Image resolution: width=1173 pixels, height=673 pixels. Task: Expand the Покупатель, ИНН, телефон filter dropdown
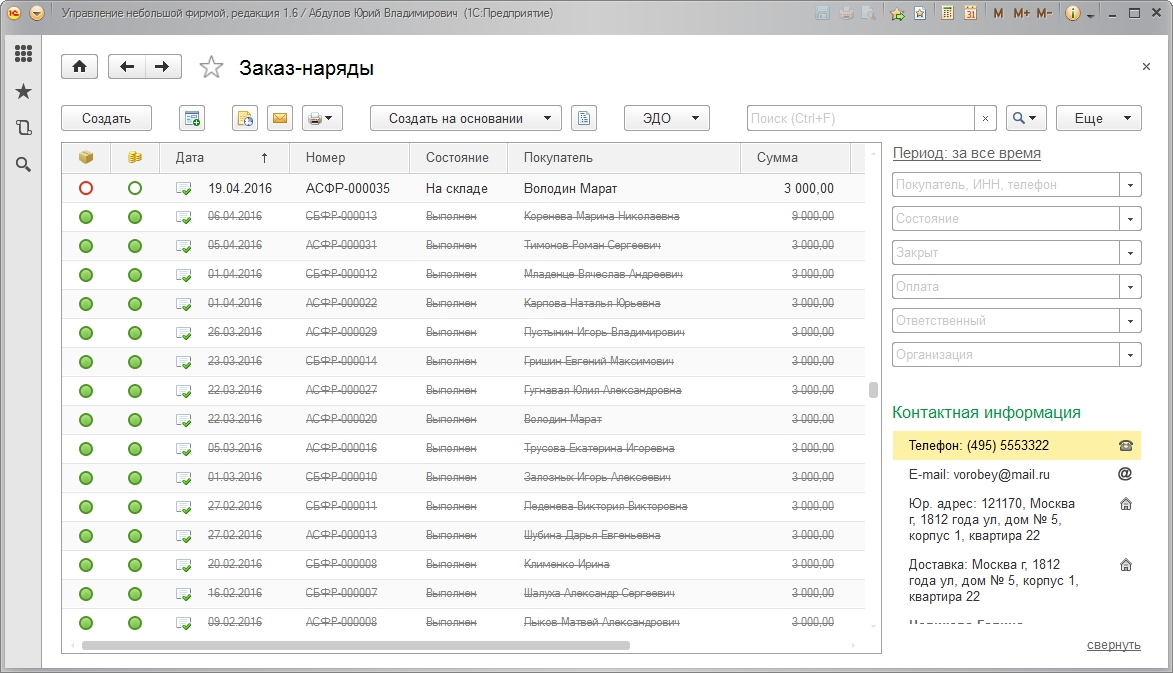coord(1130,185)
